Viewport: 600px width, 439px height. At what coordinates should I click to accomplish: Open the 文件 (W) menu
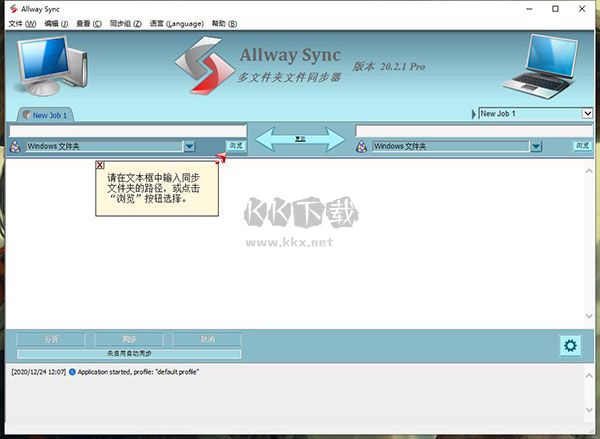pos(22,24)
